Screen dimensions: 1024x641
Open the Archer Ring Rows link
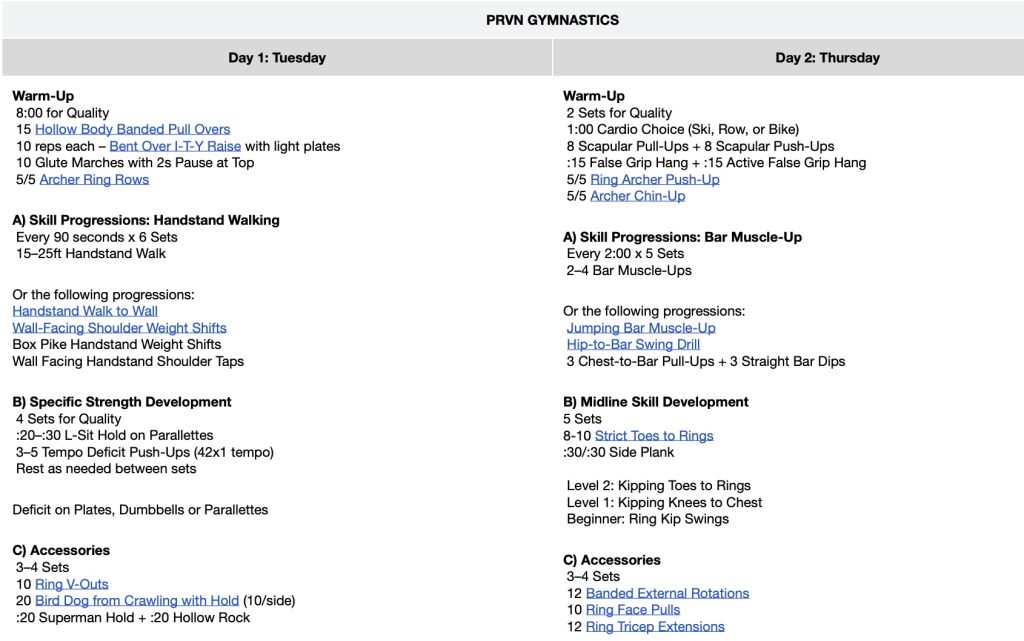pos(94,180)
